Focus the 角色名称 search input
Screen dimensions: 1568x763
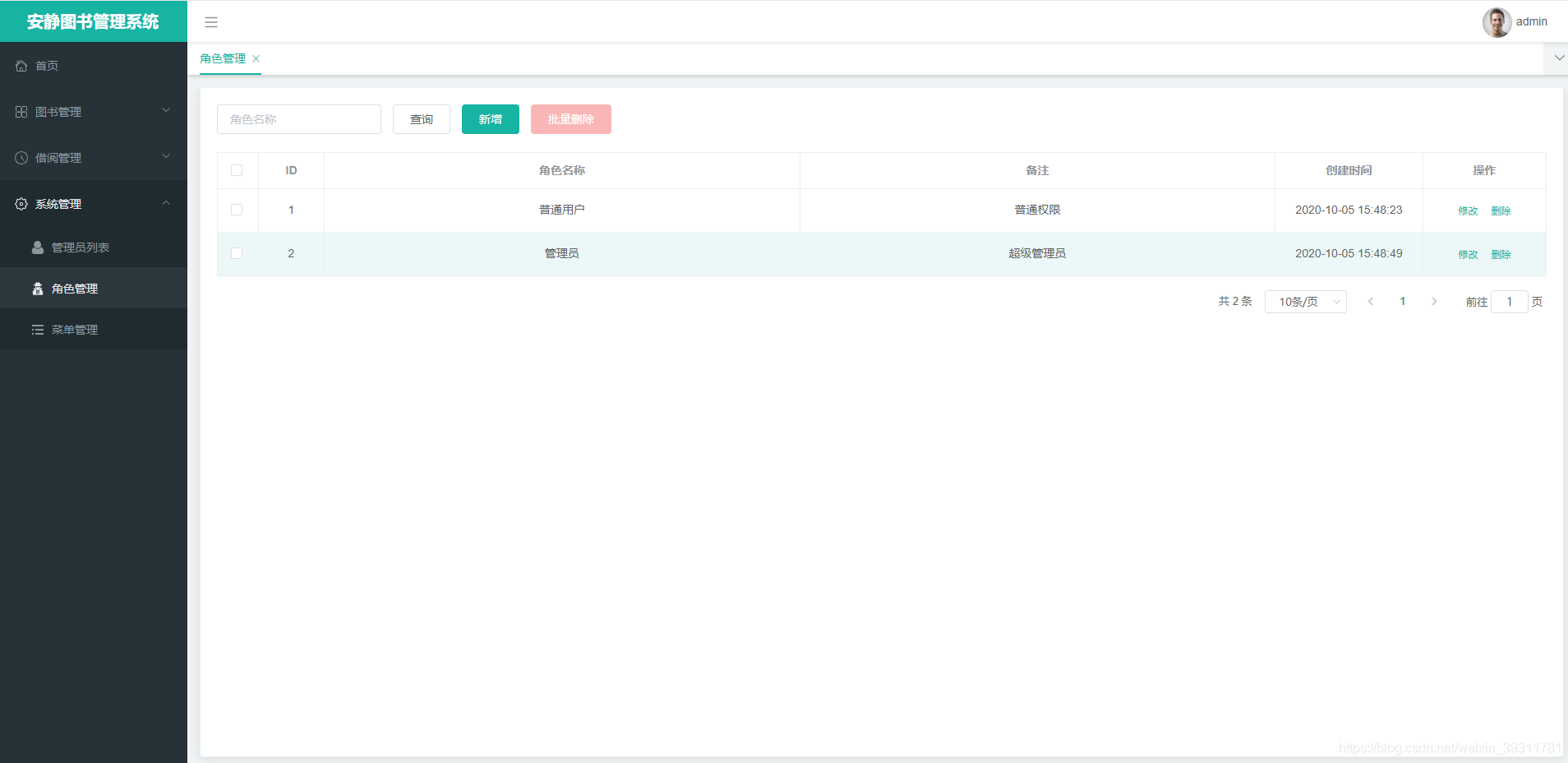click(299, 119)
